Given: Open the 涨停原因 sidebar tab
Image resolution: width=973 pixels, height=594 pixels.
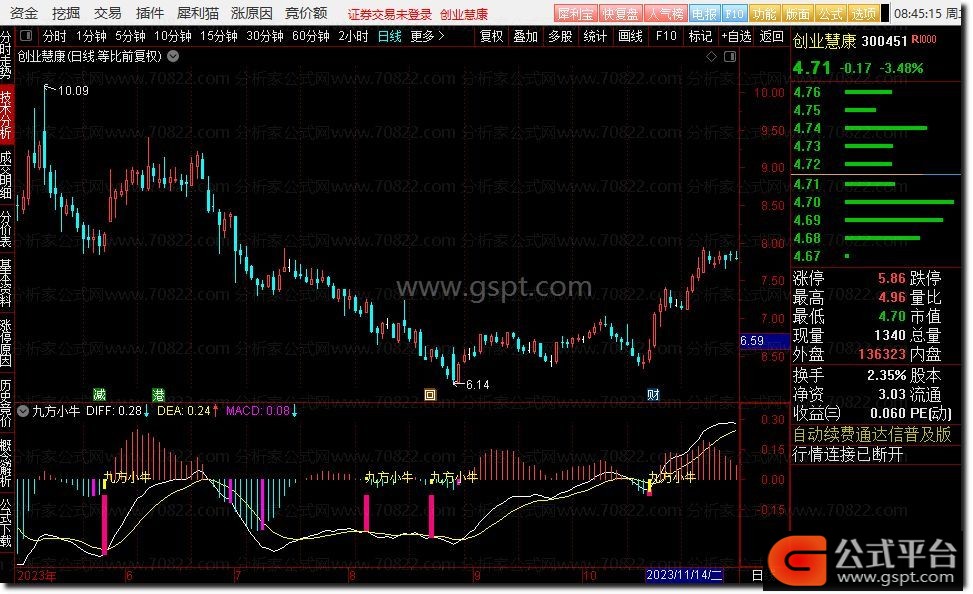Looking at the screenshot, I should click(6, 343).
